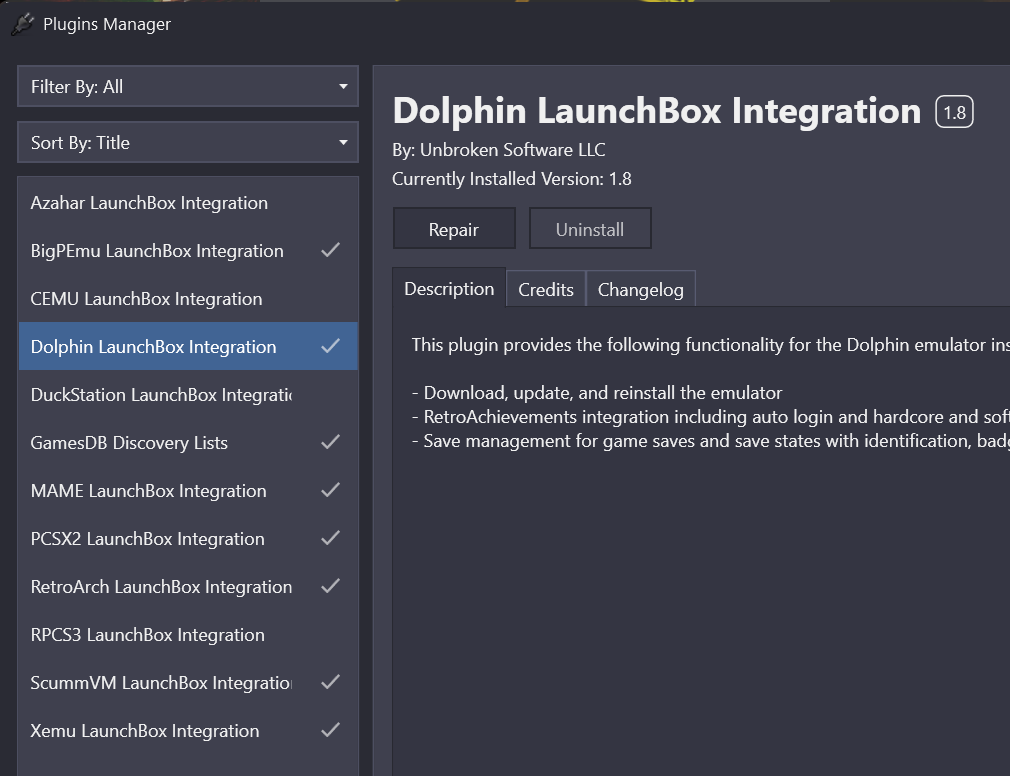Select the Description tab
The image size is (1010, 776).
[x=449, y=289]
